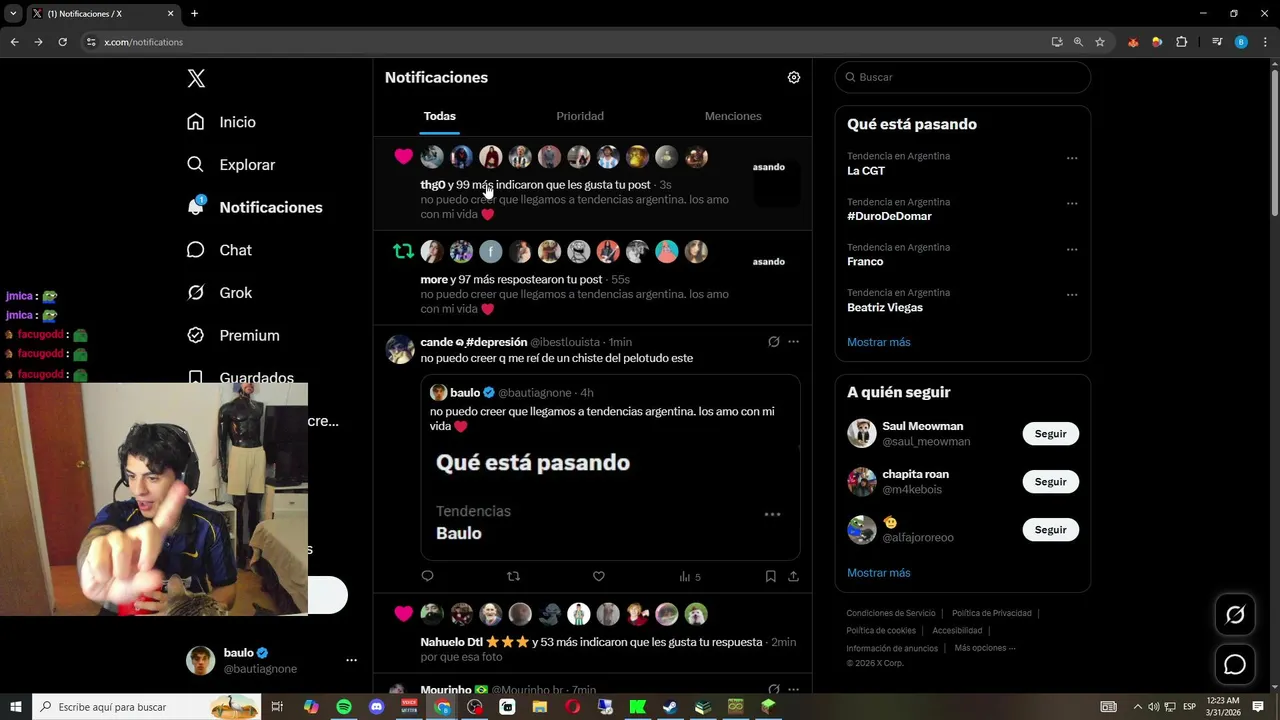Follow chapita roan
The height and width of the screenshot is (720, 1280).
(1050, 482)
